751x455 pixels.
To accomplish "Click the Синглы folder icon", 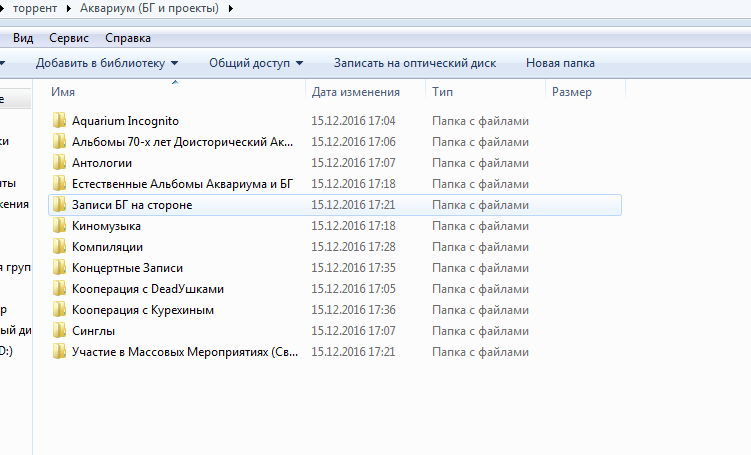I will pos(59,330).
